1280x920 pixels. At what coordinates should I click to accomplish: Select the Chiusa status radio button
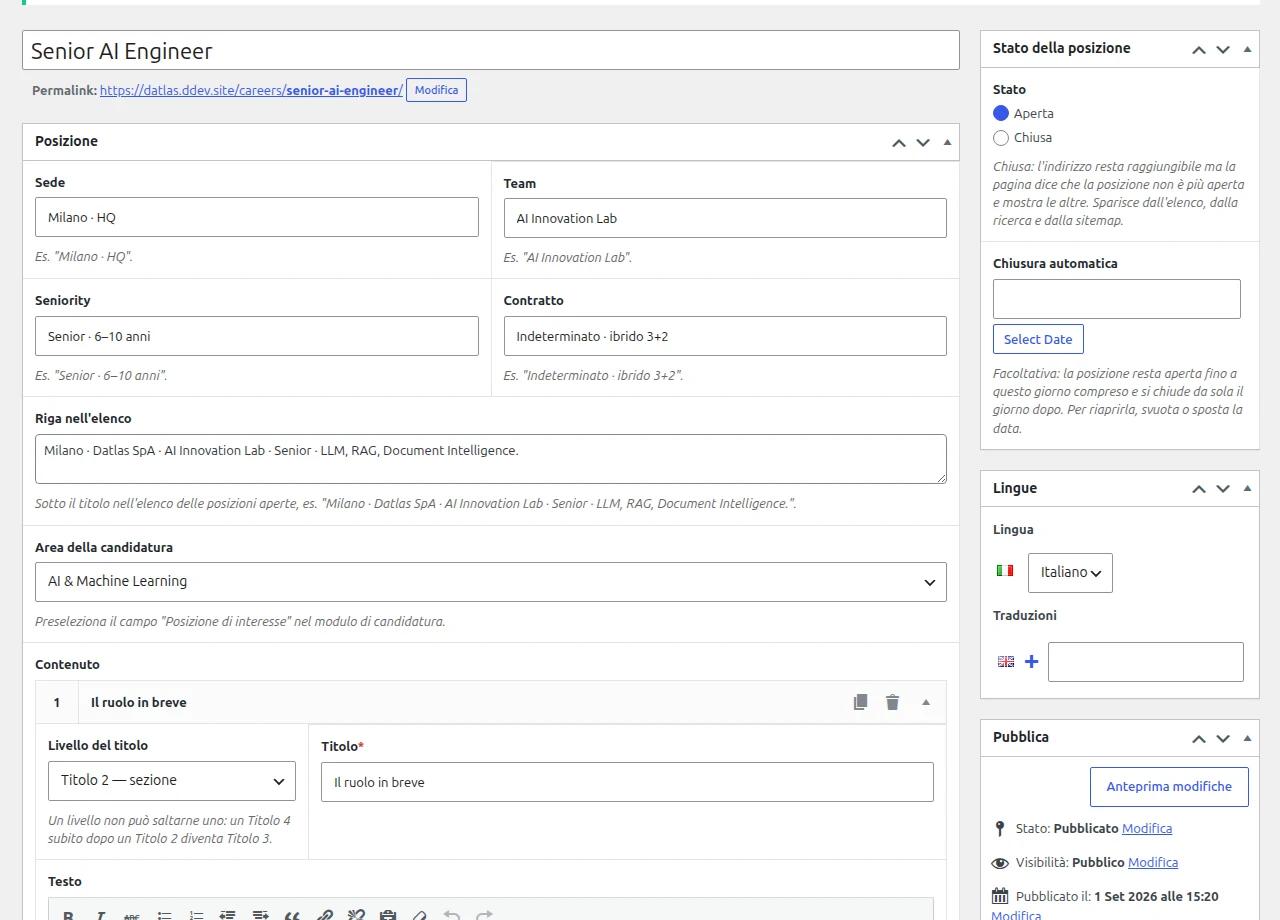click(1001, 137)
